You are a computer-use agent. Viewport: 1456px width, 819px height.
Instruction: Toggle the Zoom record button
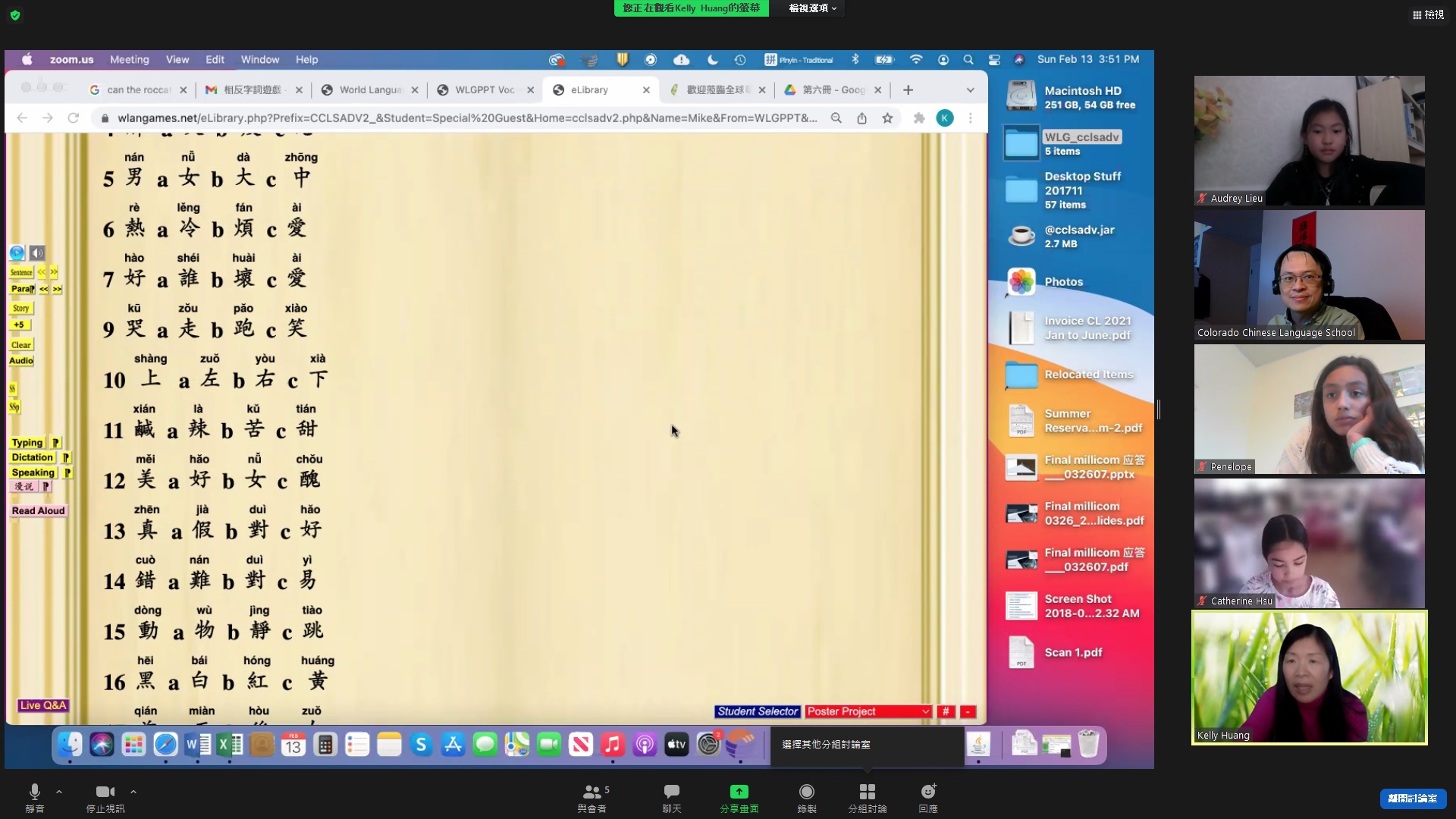(x=806, y=792)
